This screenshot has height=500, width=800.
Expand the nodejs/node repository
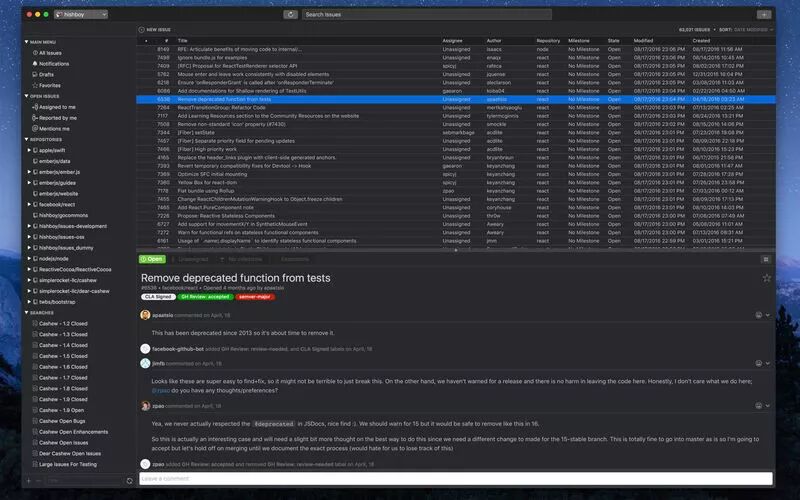click(29, 259)
